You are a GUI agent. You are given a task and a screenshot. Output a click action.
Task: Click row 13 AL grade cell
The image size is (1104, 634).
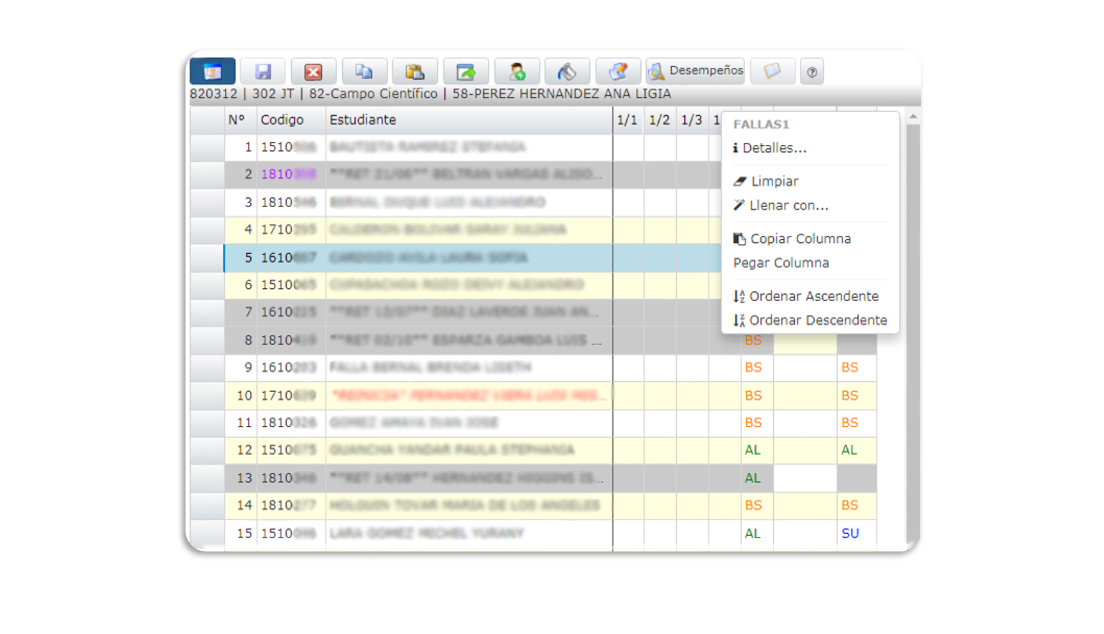coord(757,478)
